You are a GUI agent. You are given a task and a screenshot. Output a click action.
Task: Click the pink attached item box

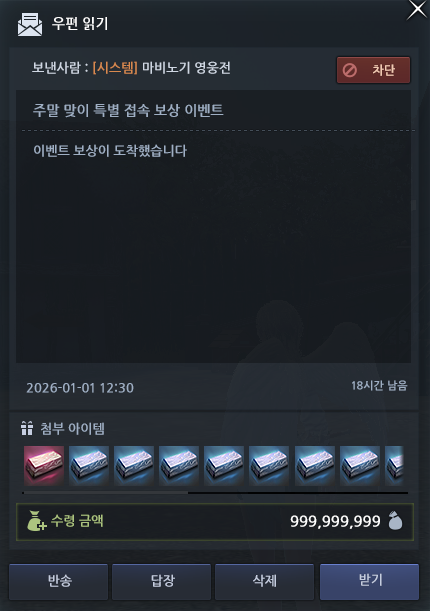tap(44, 466)
